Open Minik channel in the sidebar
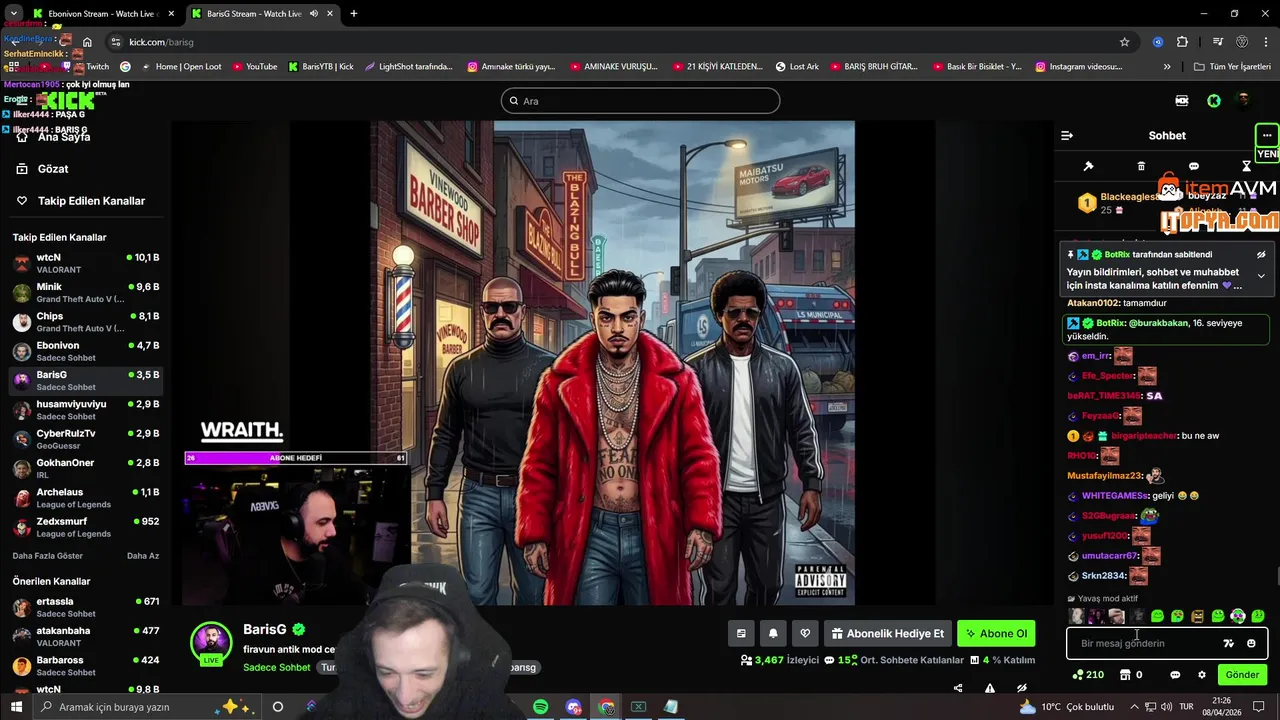The image size is (1280, 720). [x=85, y=293]
